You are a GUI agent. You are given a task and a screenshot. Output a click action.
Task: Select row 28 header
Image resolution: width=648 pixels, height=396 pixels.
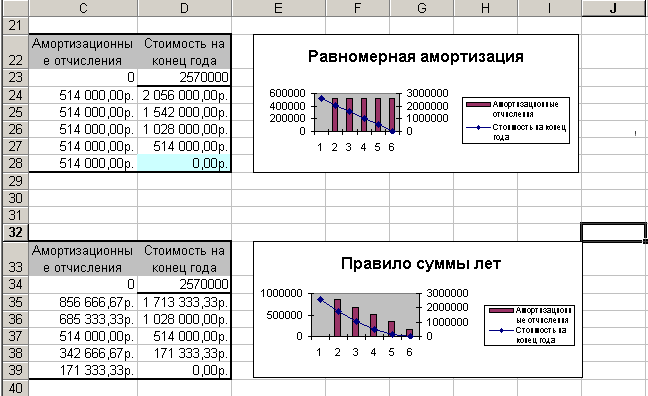pos(15,163)
